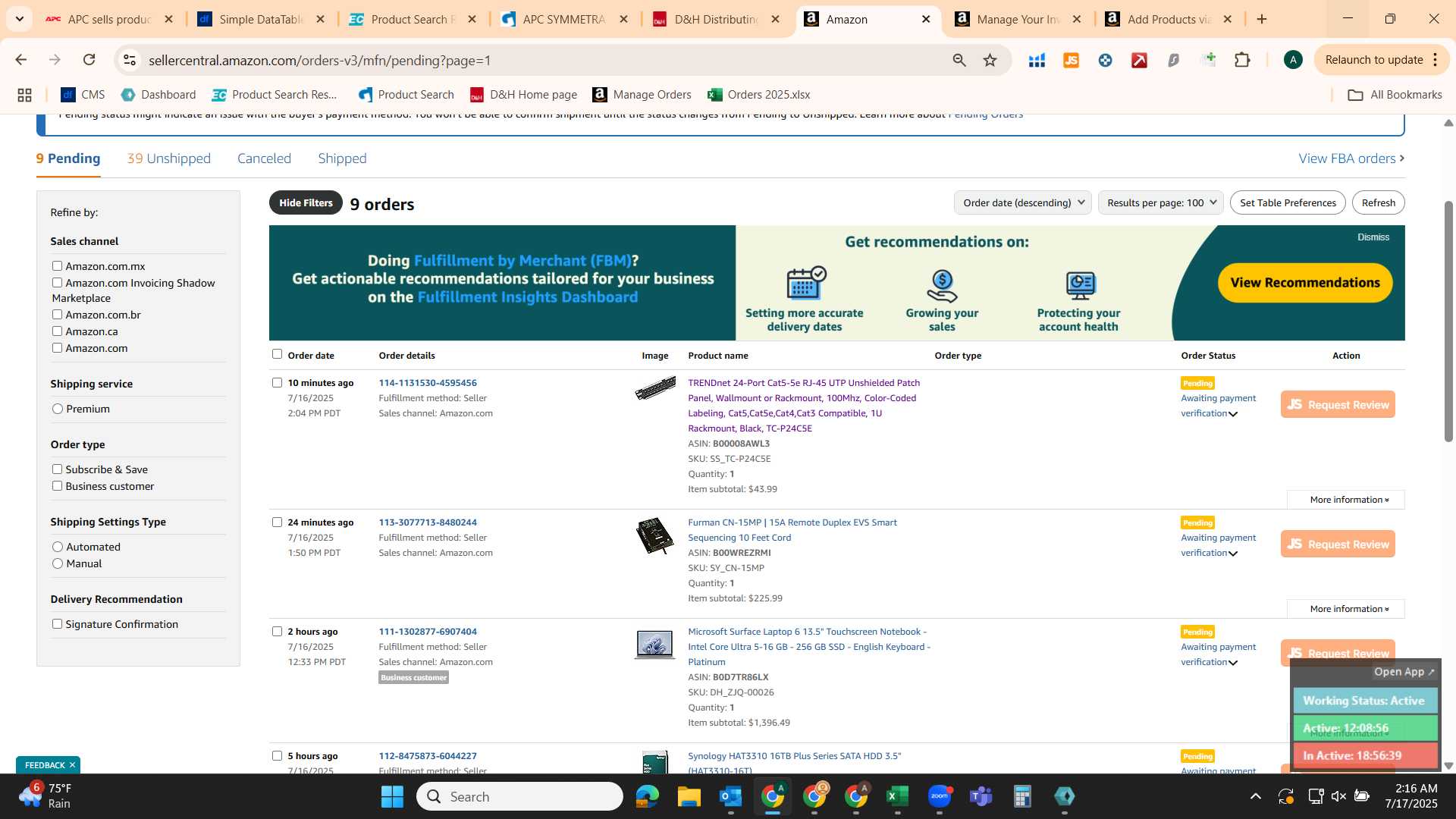Viewport: 1456px width, 819px height.
Task: Click Set Table Preferences button
Action: [1288, 202]
